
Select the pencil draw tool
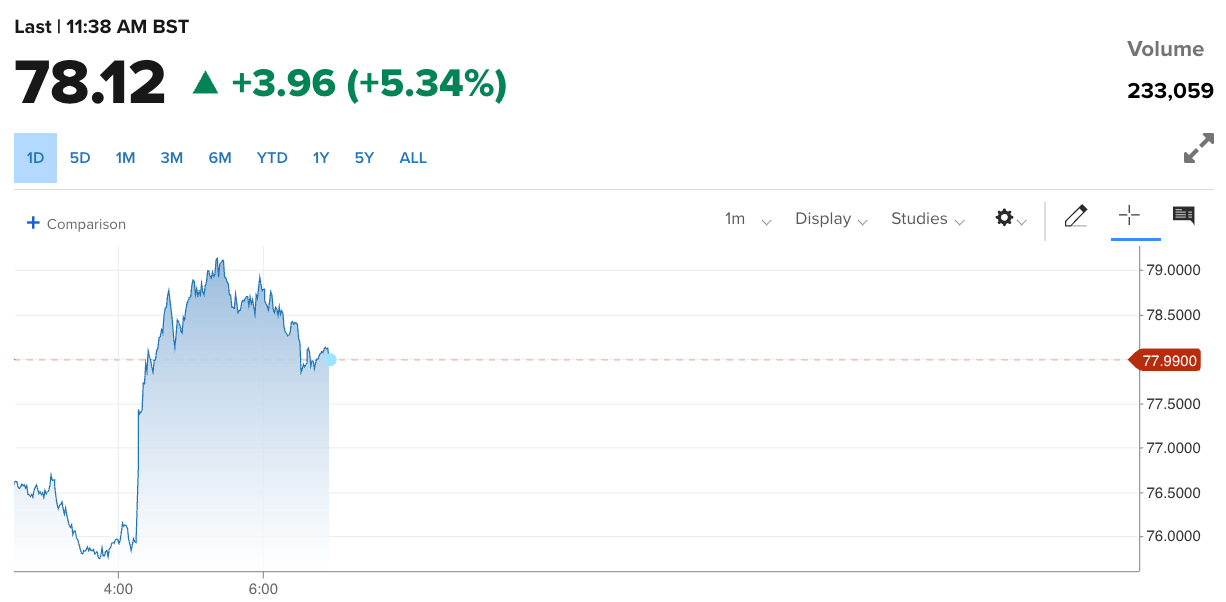click(1076, 216)
